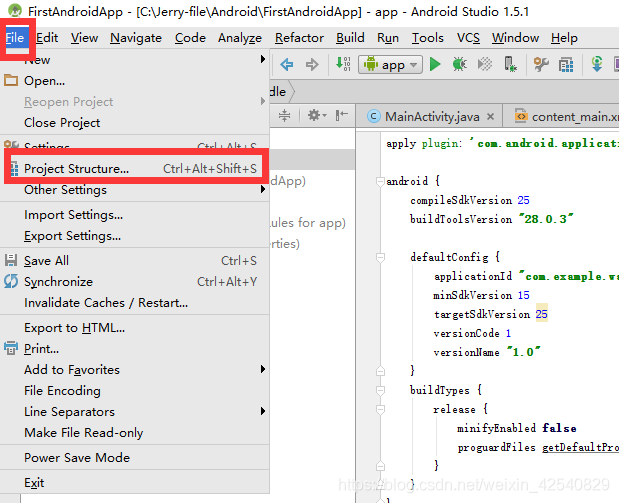Open the Code menu
The image size is (619, 503).
point(190,38)
